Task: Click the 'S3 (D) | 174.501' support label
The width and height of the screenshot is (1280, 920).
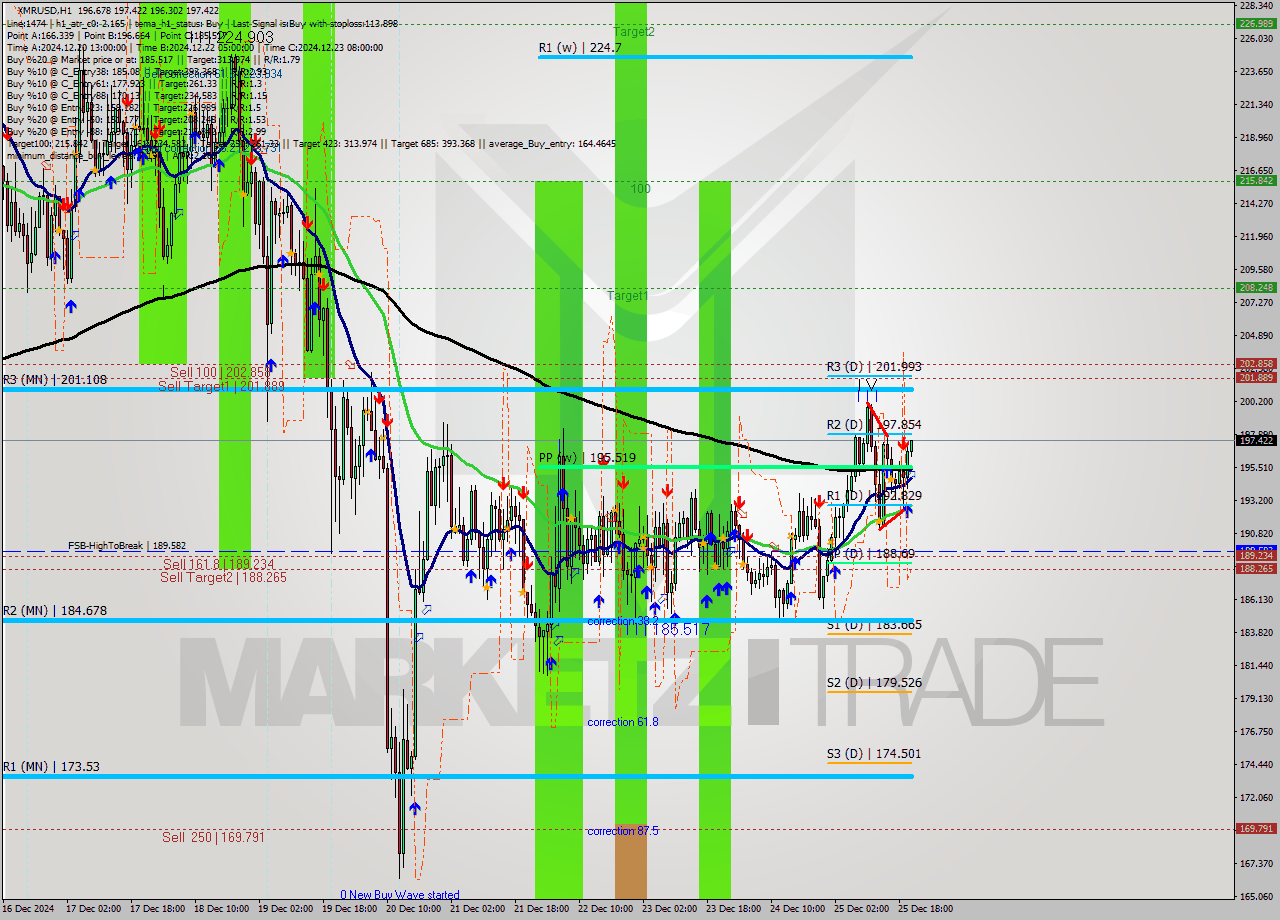Action: pyautogui.click(x=874, y=754)
